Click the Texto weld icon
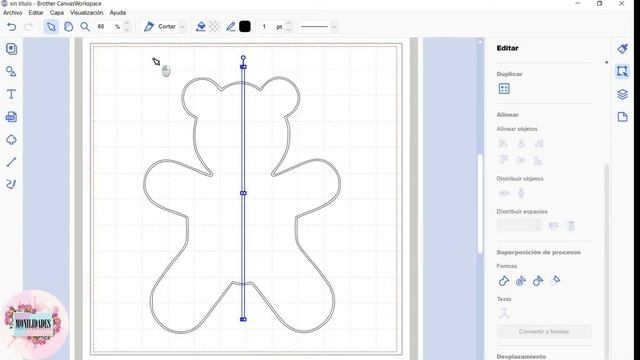 pos(504,313)
